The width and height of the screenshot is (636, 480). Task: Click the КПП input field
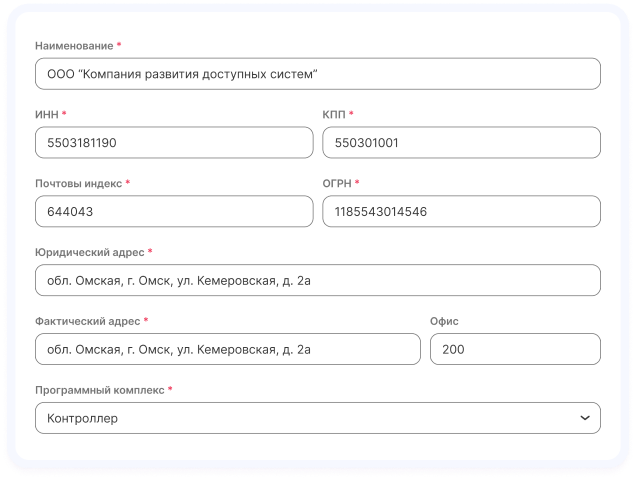[461, 143]
